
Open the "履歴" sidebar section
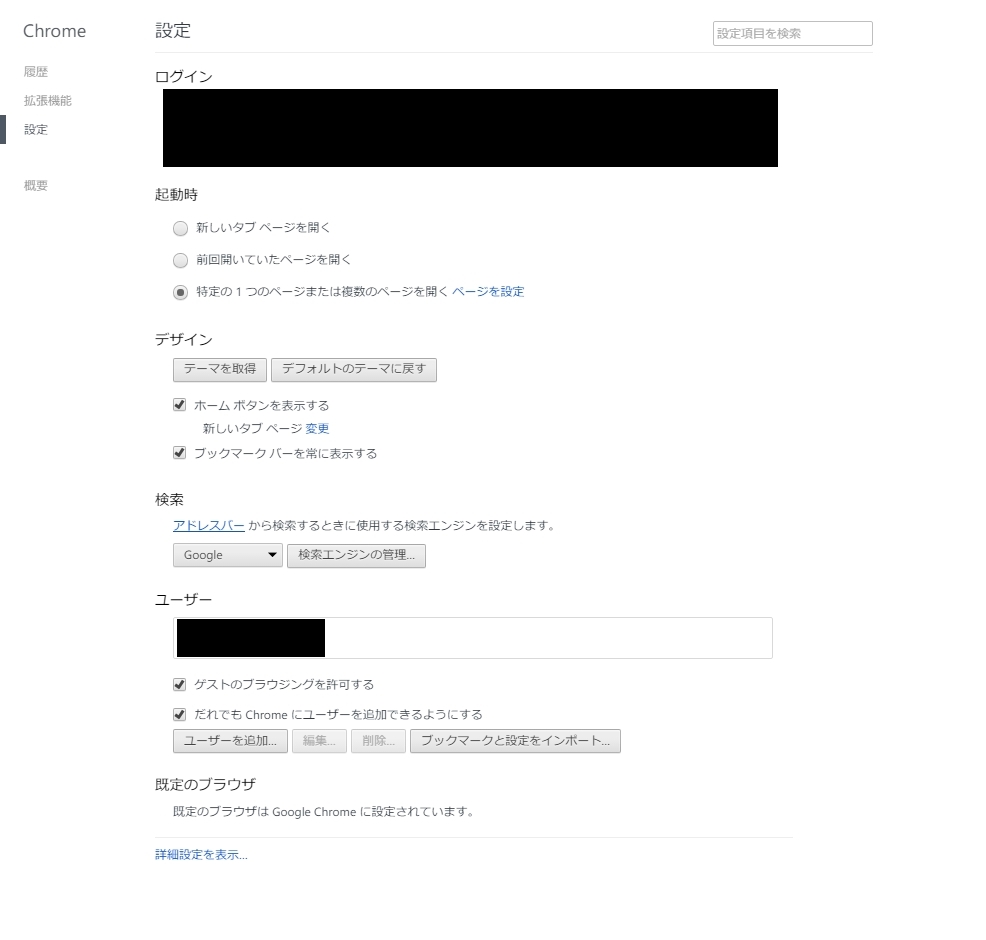(36, 71)
